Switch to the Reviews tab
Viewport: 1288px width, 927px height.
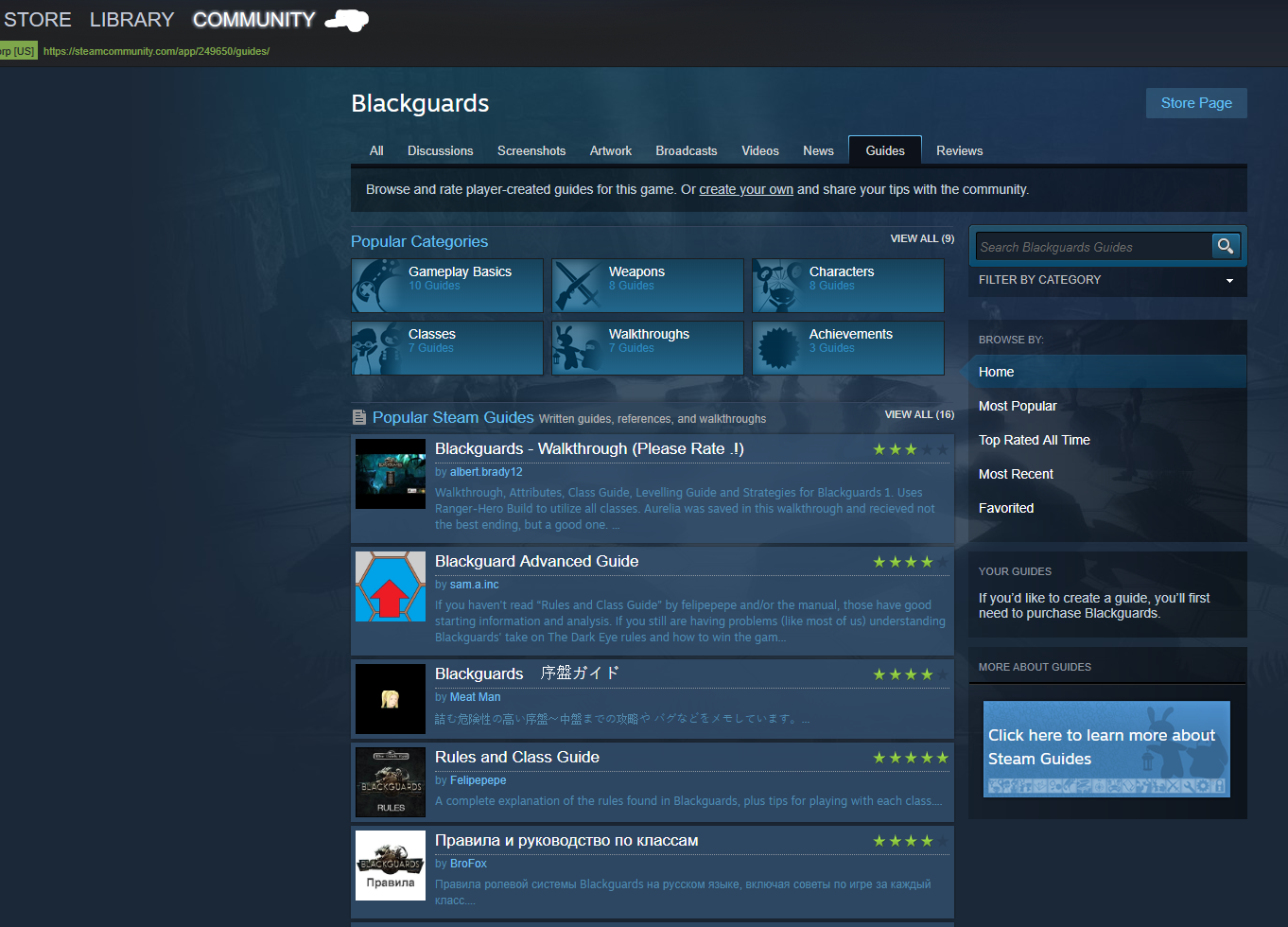click(959, 151)
